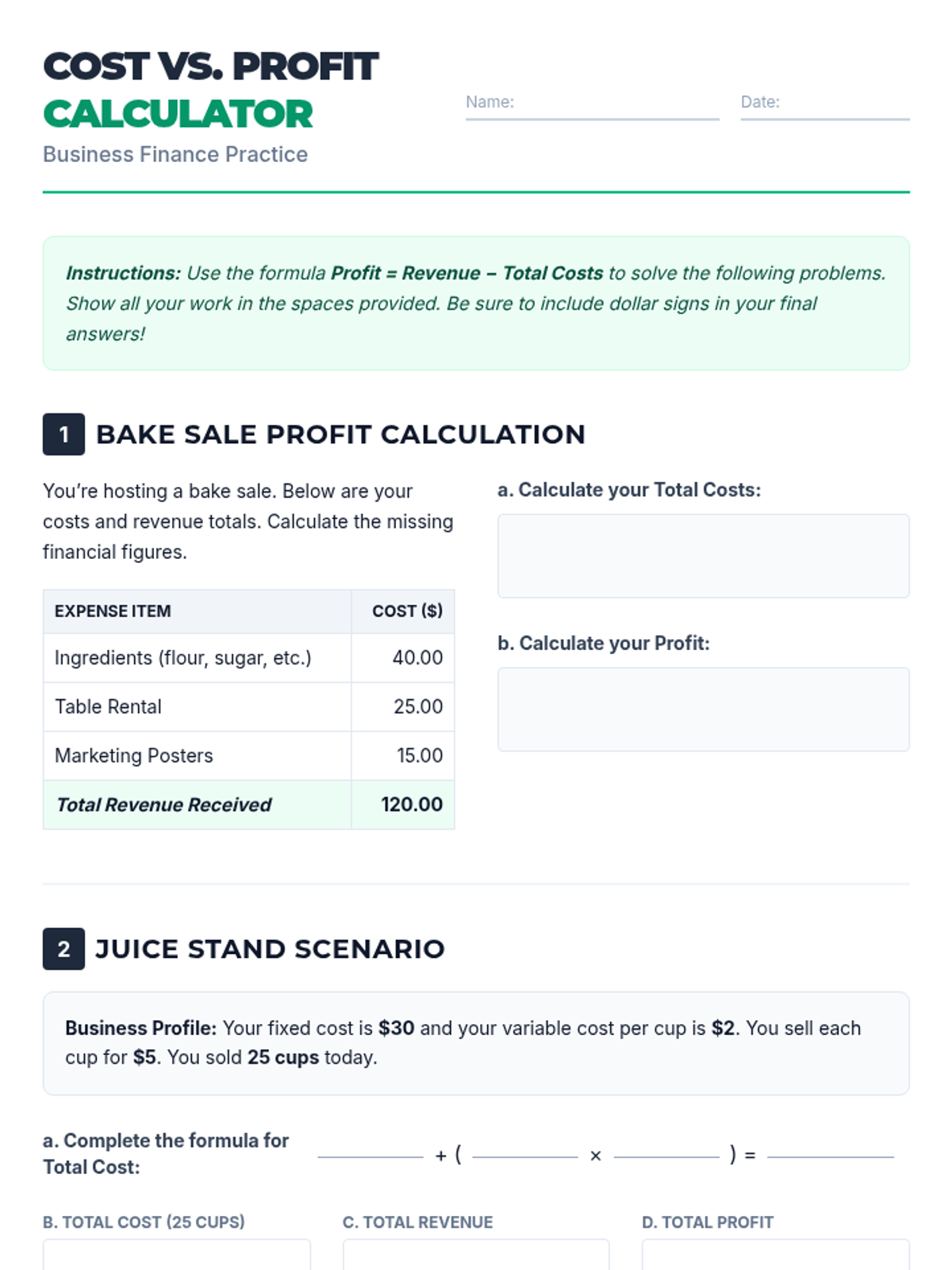Click the final blank after the equals sign
Viewport: 952px width, 1270px height.
pyautogui.click(x=831, y=1155)
